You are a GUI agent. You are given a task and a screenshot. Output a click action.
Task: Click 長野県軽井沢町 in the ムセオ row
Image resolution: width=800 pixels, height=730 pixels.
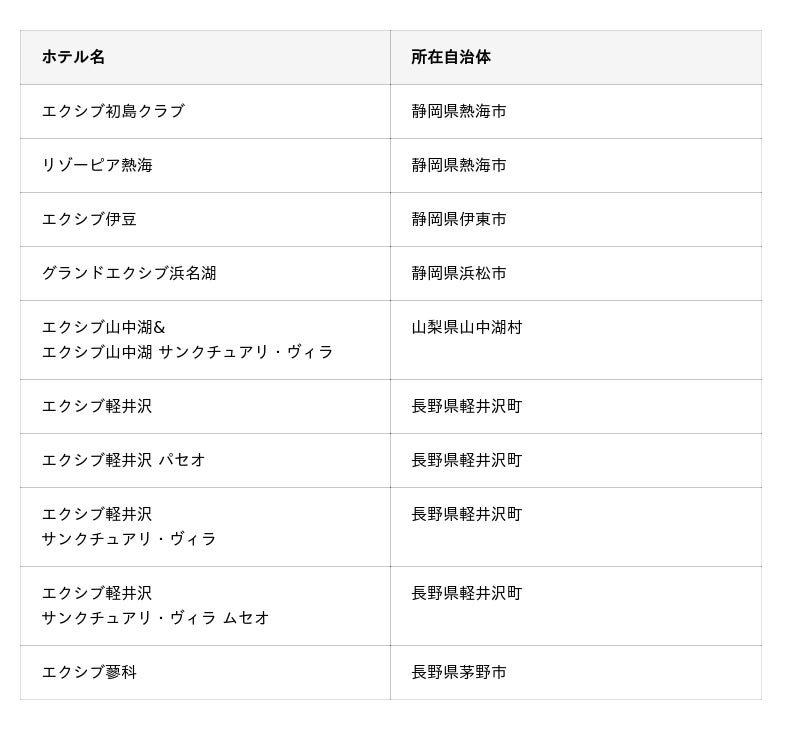tap(467, 593)
